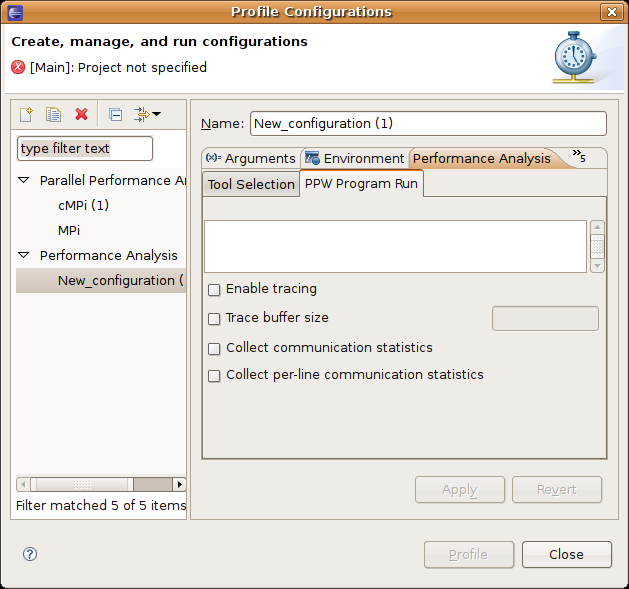The image size is (629, 589).
Task: Click the trace buffer size value field
Action: 545,319
